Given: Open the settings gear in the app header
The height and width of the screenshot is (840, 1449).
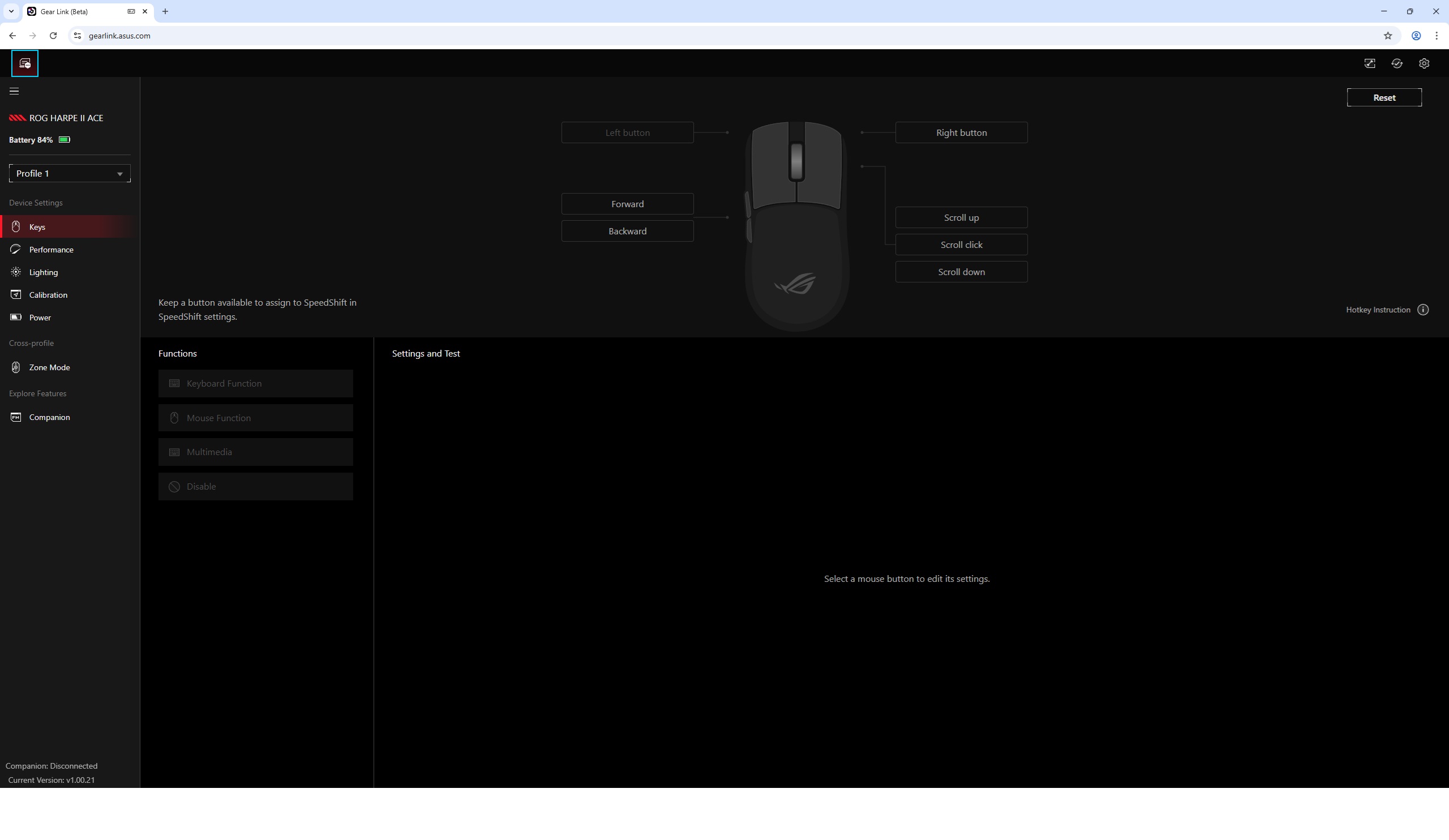Looking at the screenshot, I should point(1424,63).
